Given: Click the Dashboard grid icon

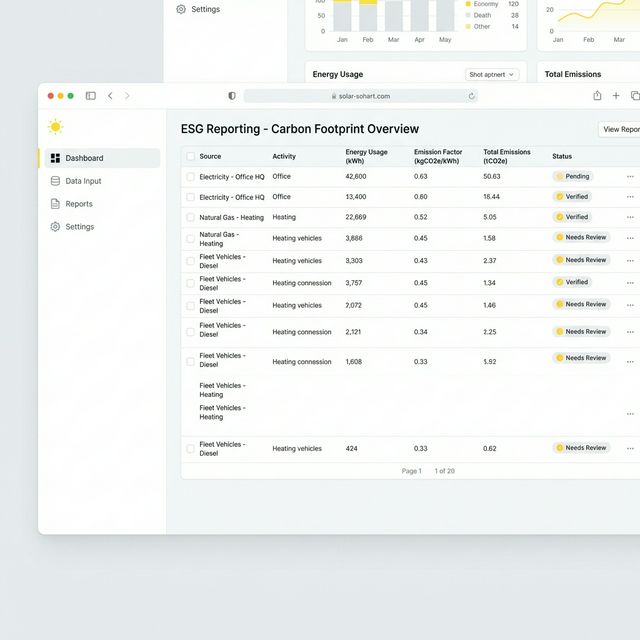Looking at the screenshot, I should (x=56, y=158).
